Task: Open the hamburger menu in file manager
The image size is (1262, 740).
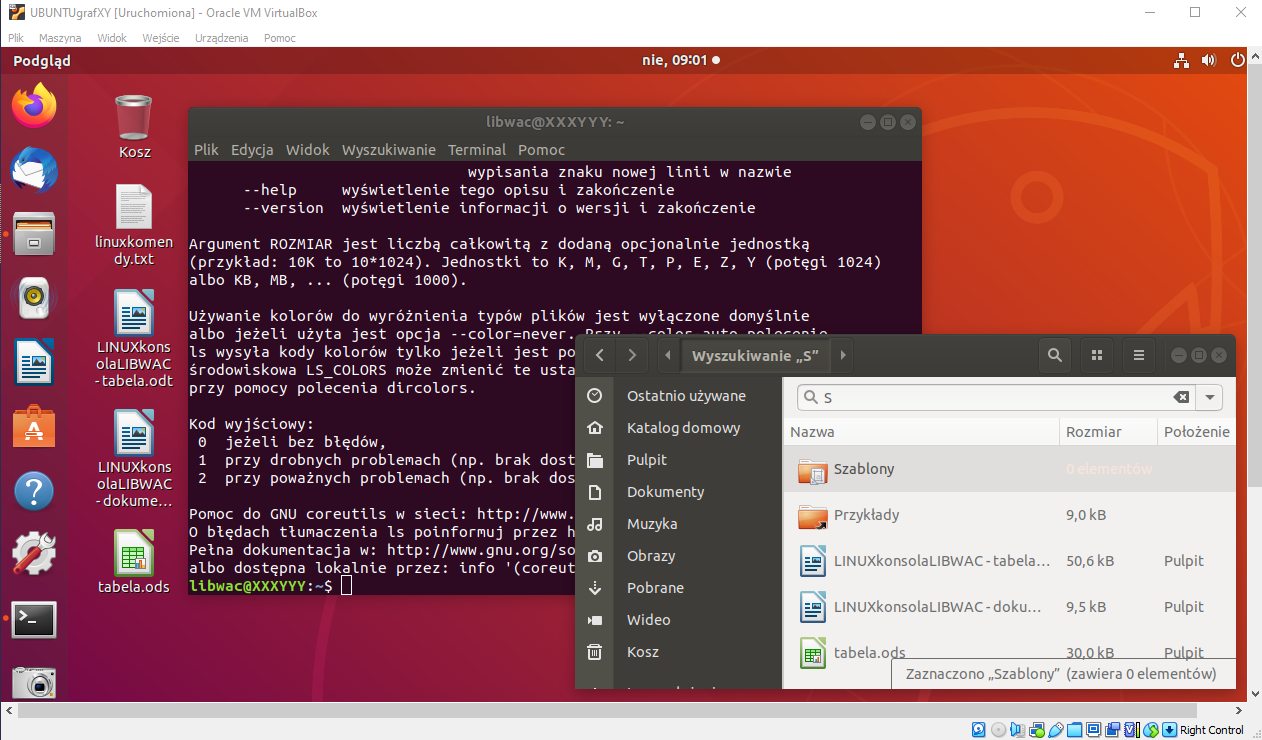Action: tap(1138, 355)
